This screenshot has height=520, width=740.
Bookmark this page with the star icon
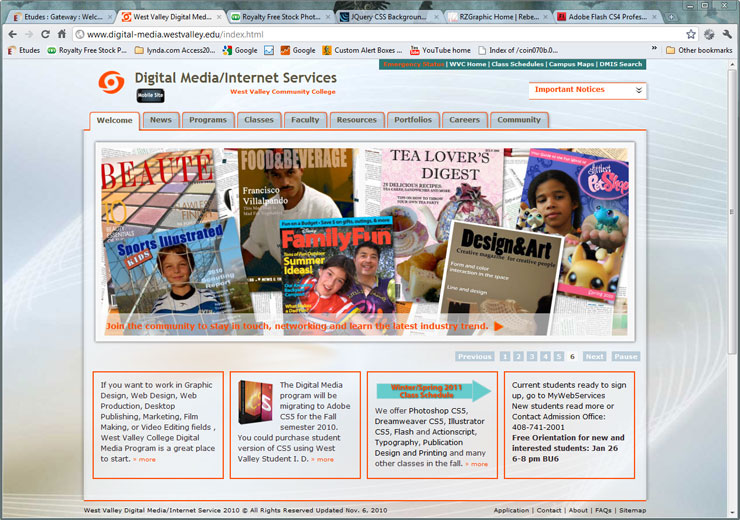tap(691, 34)
